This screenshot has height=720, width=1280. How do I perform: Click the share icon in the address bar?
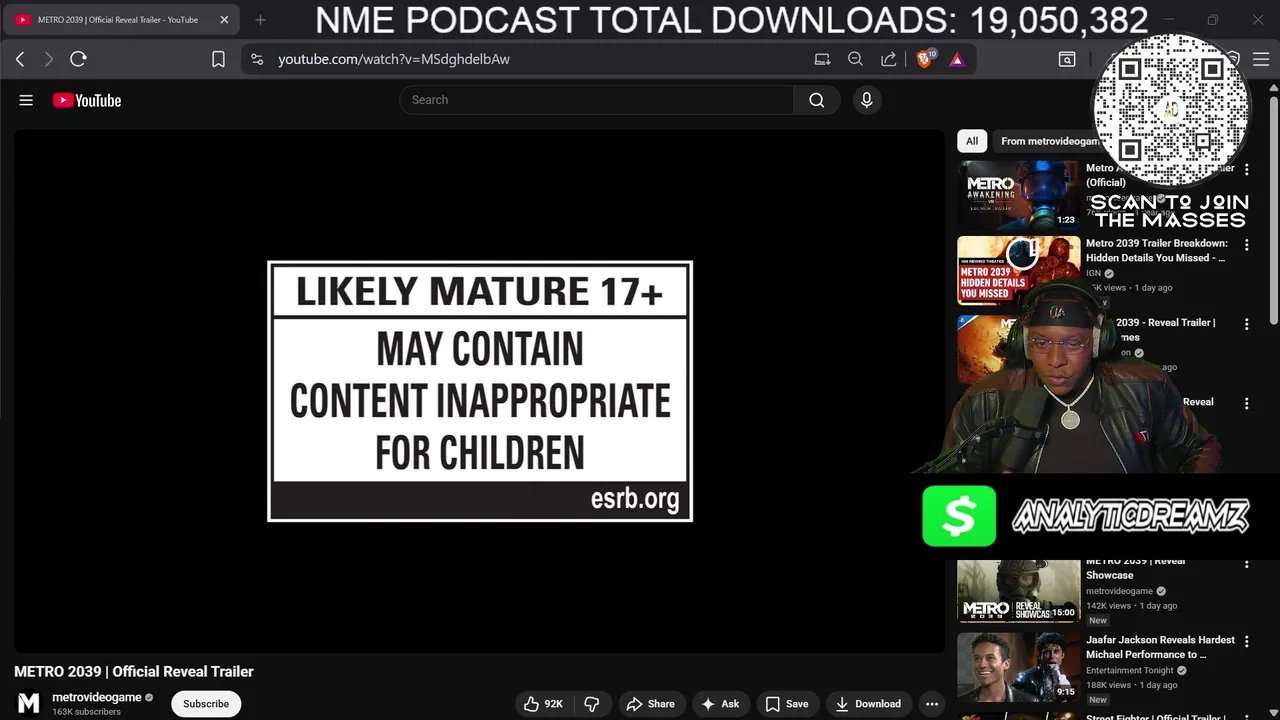[x=888, y=59]
